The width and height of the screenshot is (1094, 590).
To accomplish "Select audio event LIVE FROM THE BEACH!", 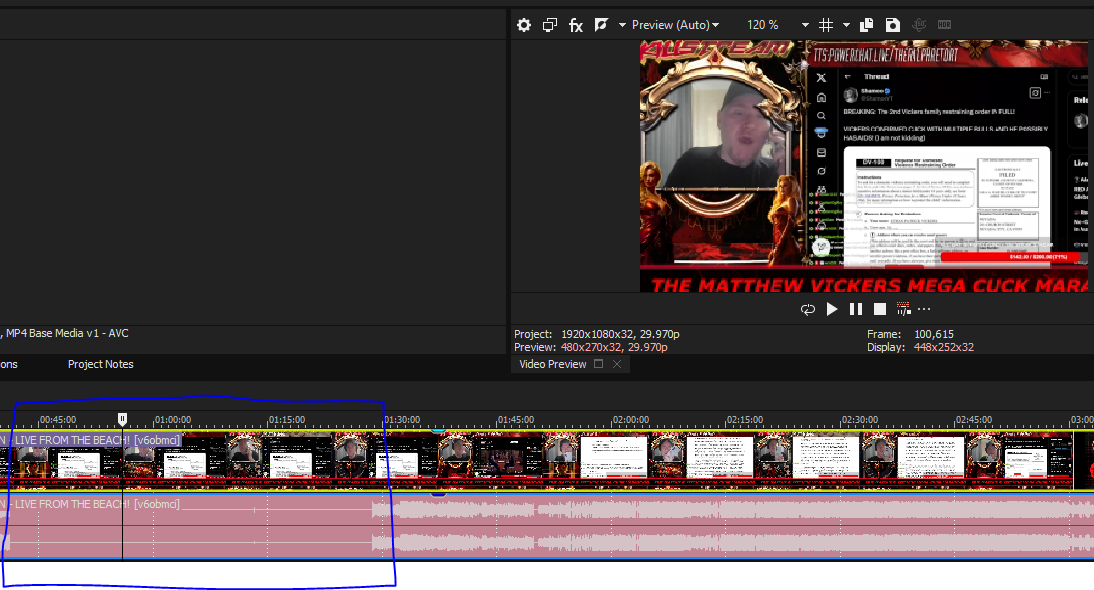I will coord(91,504).
